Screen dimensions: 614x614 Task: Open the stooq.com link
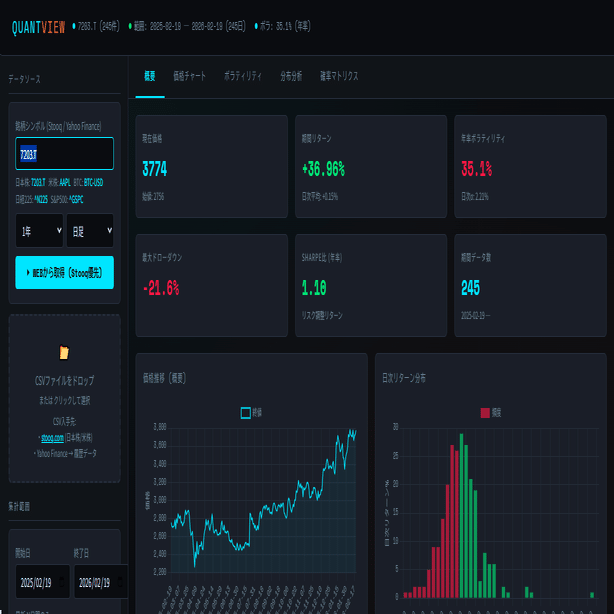click(x=52, y=438)
